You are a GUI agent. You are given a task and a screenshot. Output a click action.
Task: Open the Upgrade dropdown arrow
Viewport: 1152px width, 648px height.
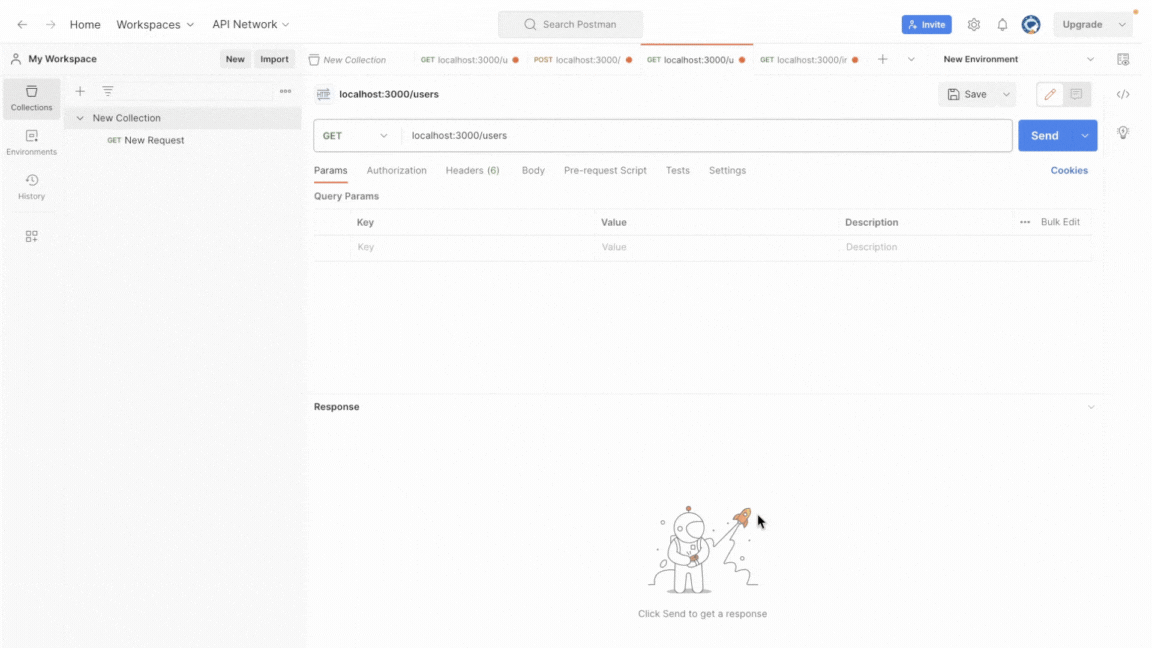(x=1122, y=24)
